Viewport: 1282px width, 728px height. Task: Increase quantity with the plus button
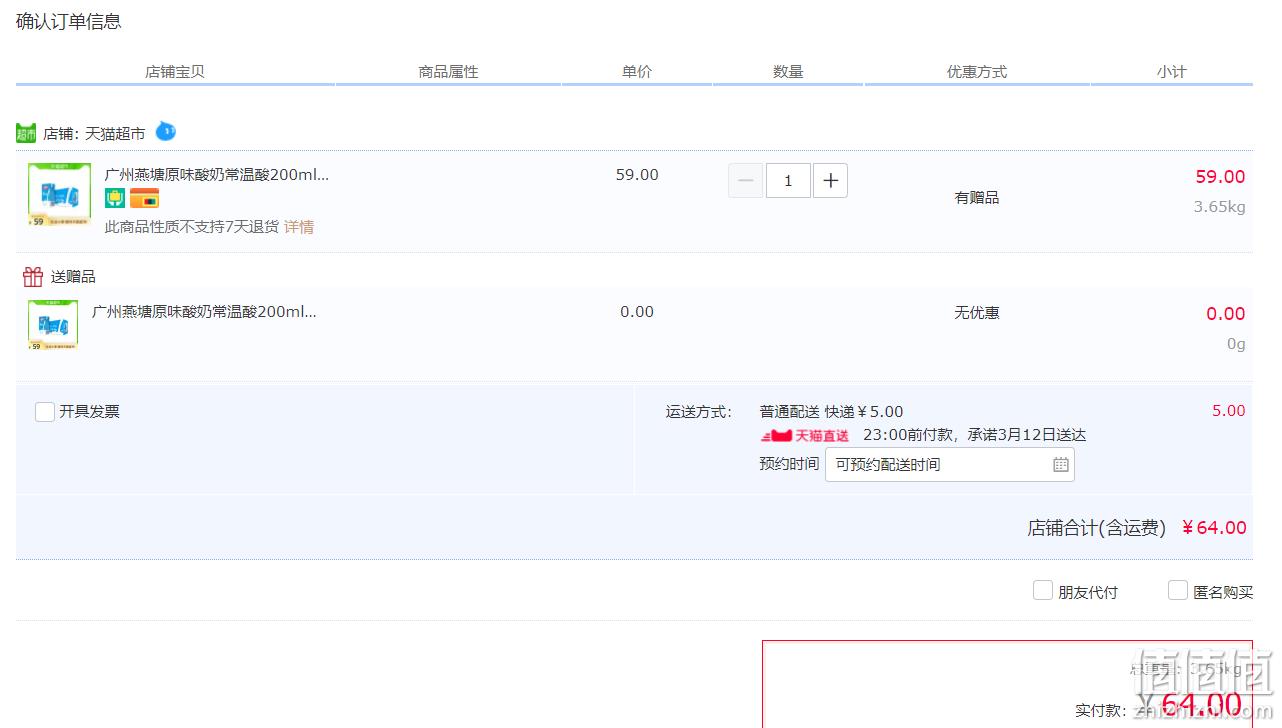pyautogui.click(x=830, y=181)
